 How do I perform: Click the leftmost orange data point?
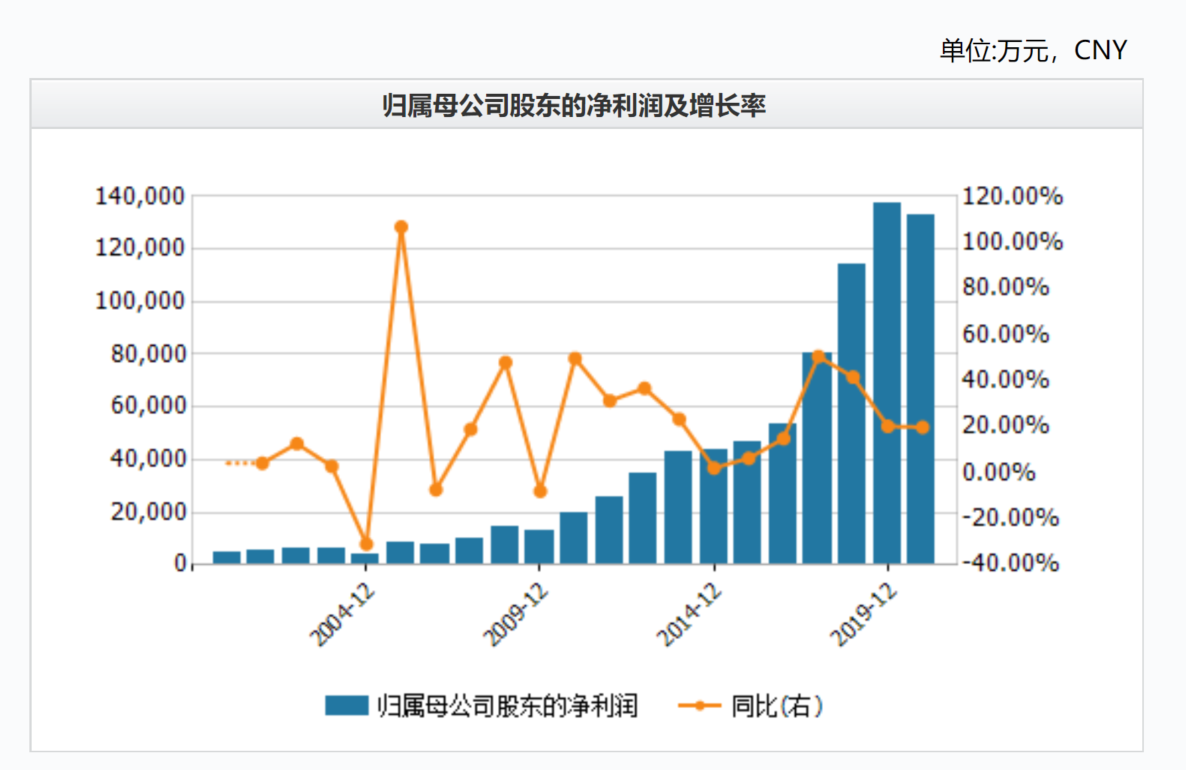[262, 463]
